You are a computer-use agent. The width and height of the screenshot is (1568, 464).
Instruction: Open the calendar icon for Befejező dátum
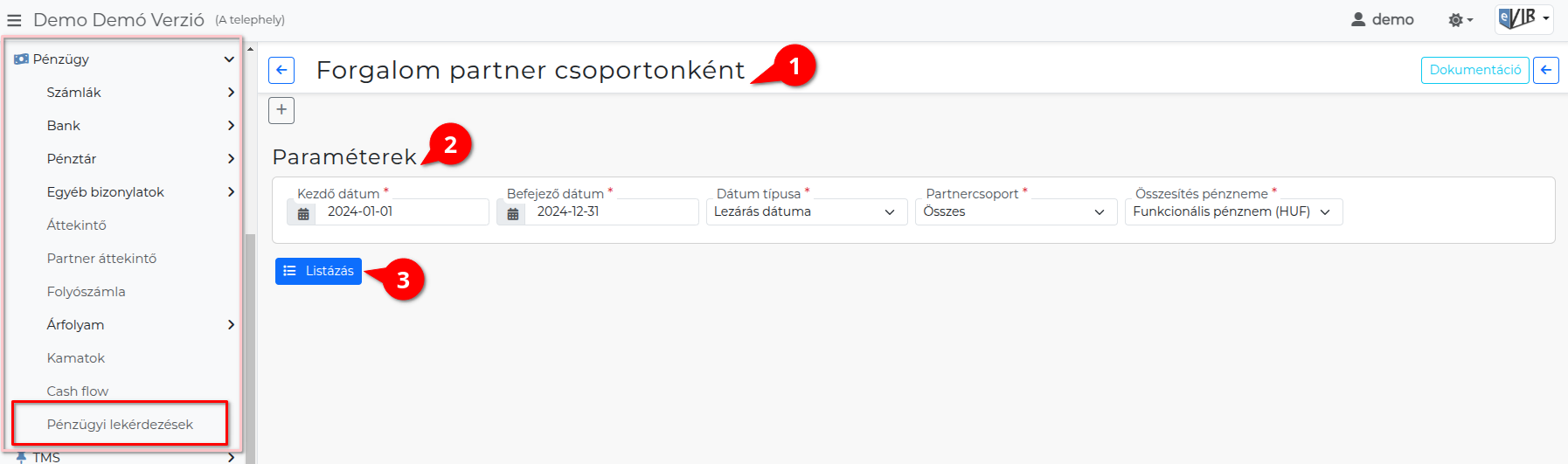point(513,212)
